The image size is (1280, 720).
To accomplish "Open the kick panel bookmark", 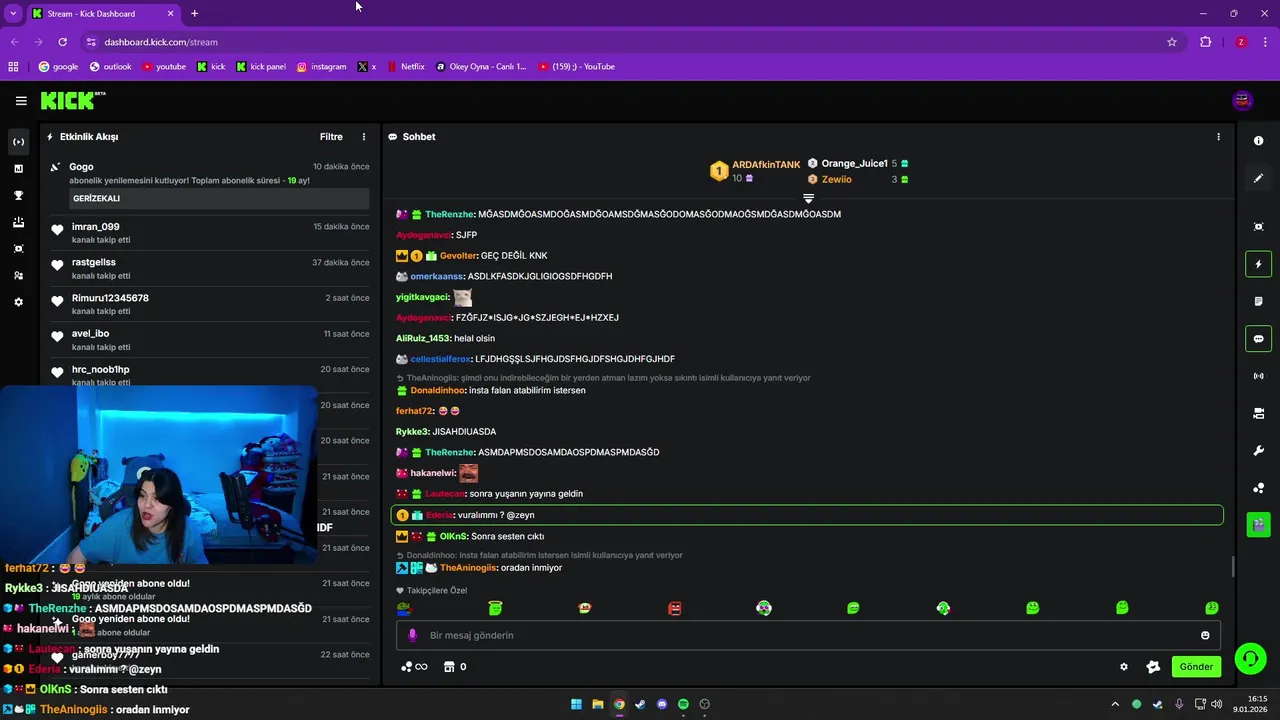I will tap(261, 67).
